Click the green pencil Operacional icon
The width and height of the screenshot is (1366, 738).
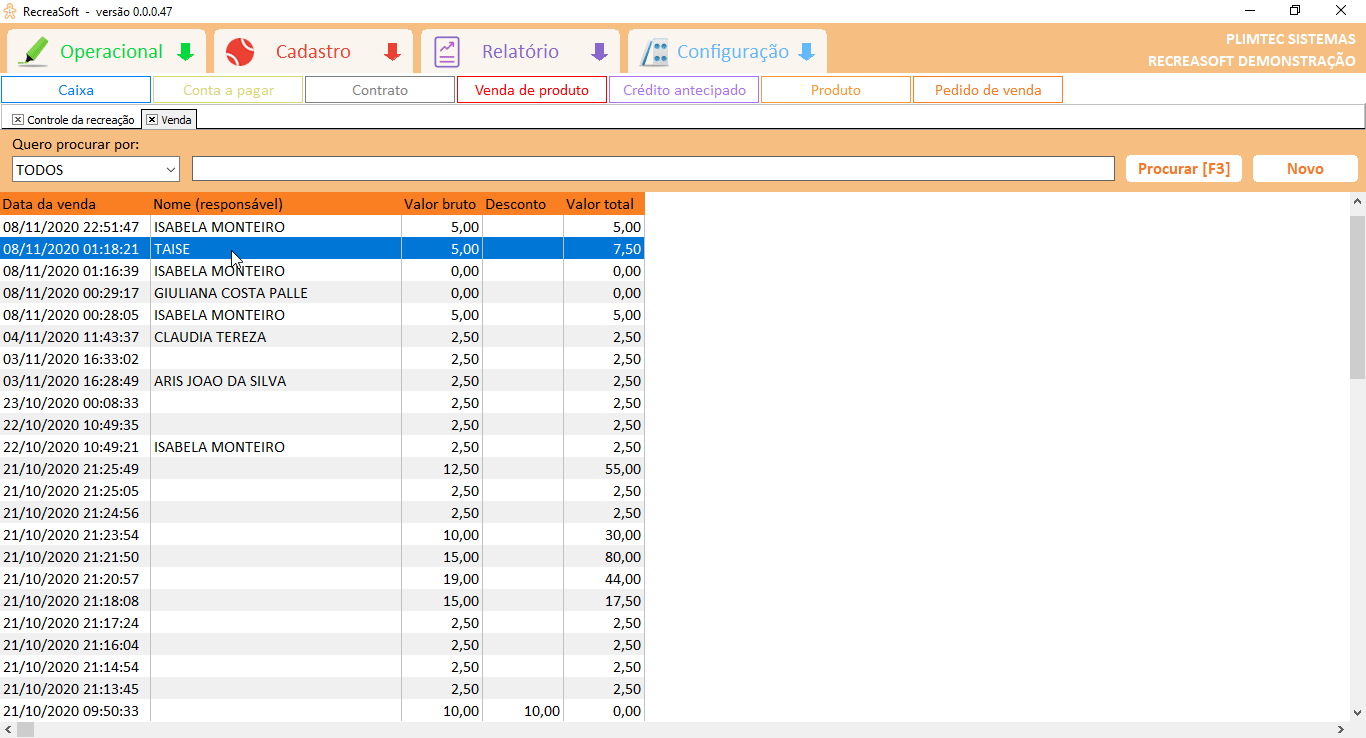pyautogui.click(x=32, y=51)
